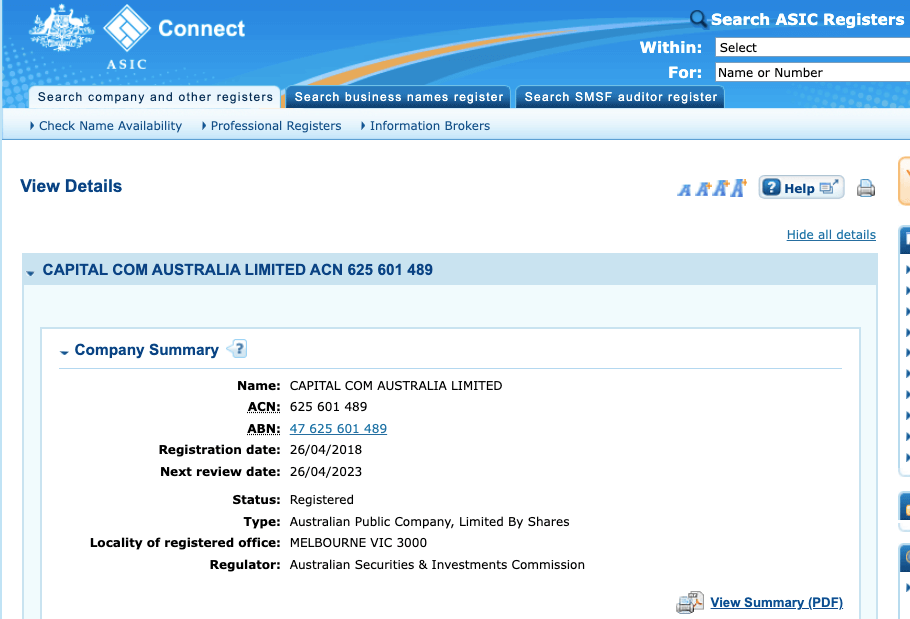
Task: Click the ACN abbreviation label
Action: point(263,407)
